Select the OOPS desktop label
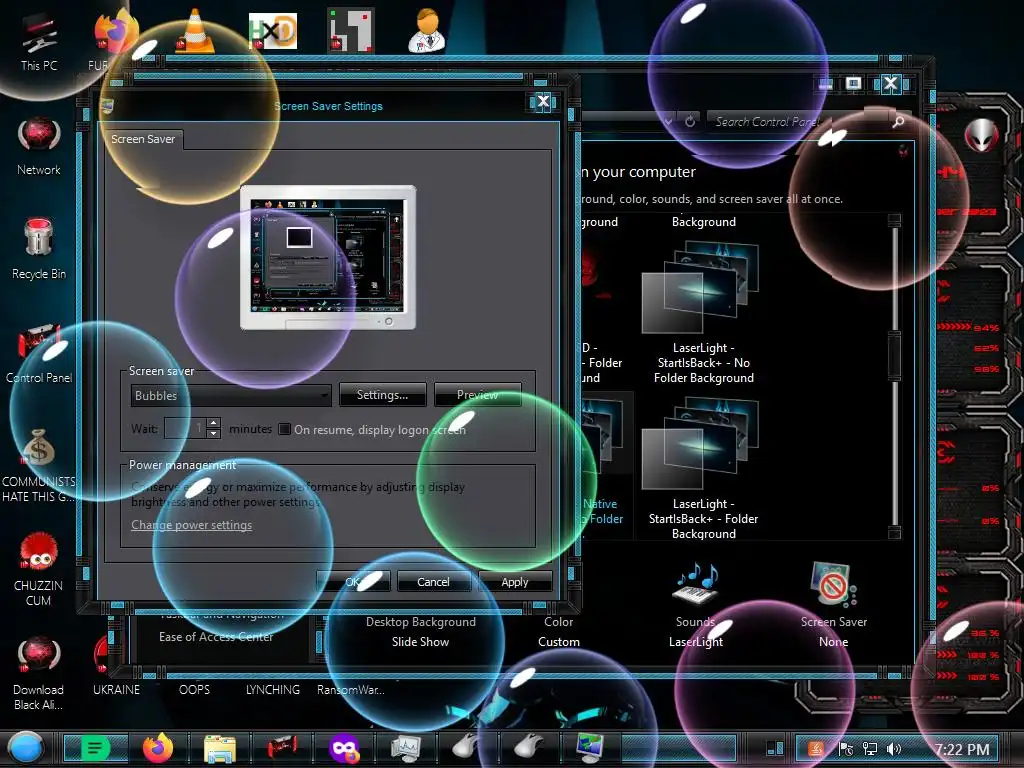Screen dimensions: 1024x768 coord(195,690)
